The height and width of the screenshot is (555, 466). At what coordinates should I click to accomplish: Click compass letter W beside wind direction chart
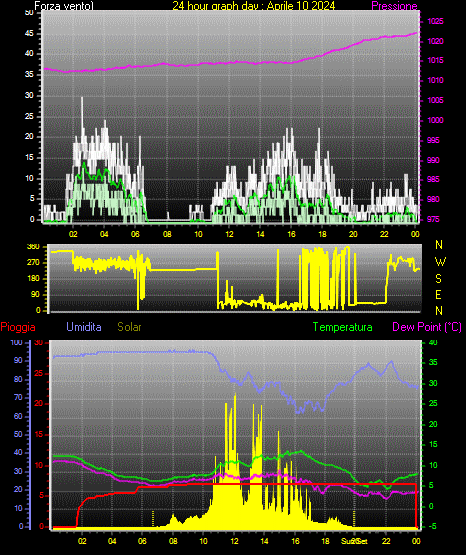coord(440,262)
